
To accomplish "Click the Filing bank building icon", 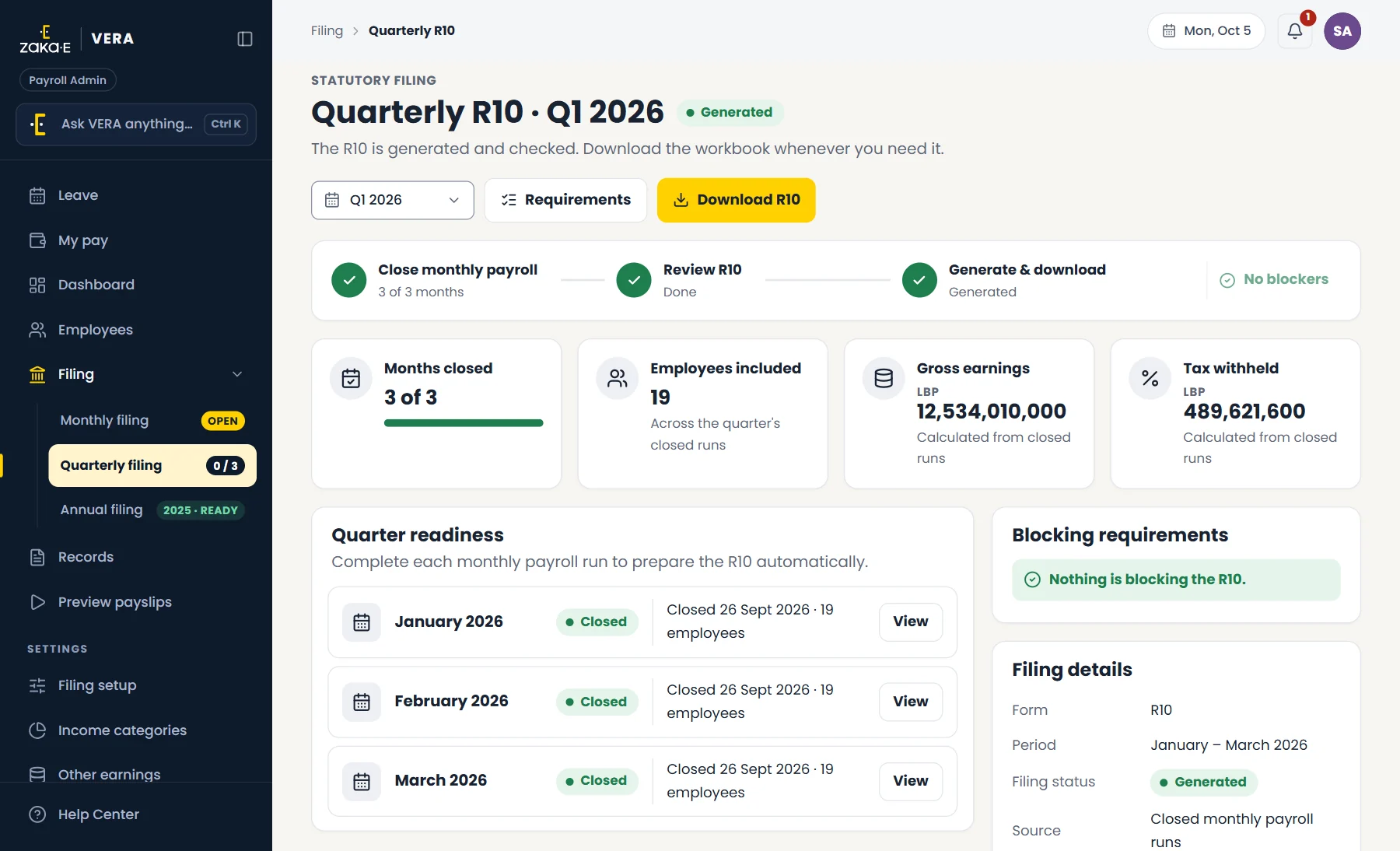I will click(x=37, y=374).
